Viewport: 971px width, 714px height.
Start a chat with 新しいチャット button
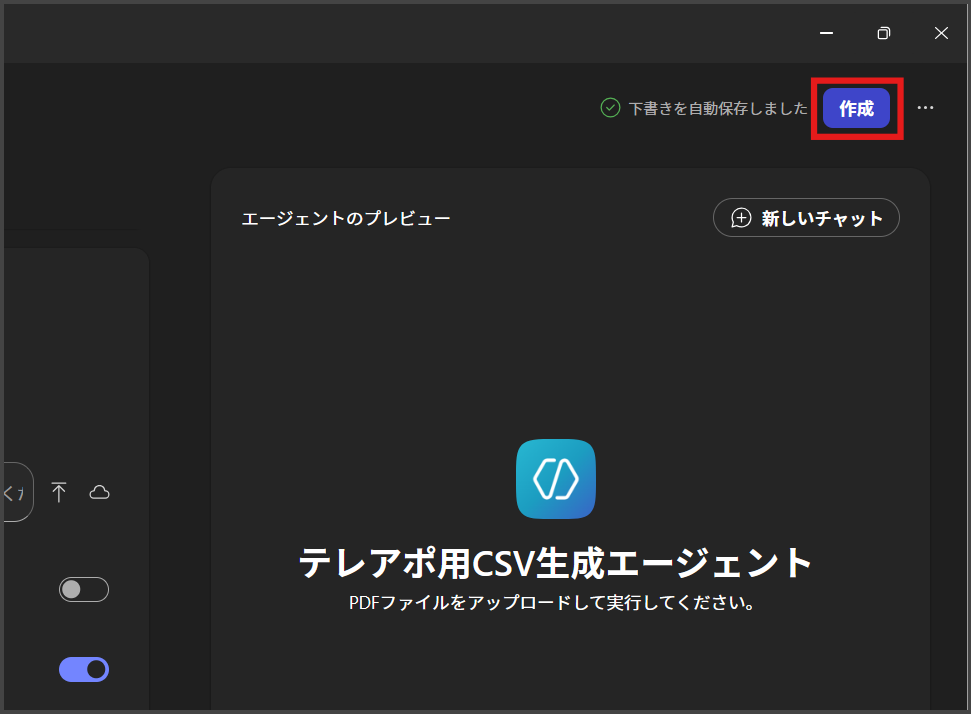click(x=806, y=218)
